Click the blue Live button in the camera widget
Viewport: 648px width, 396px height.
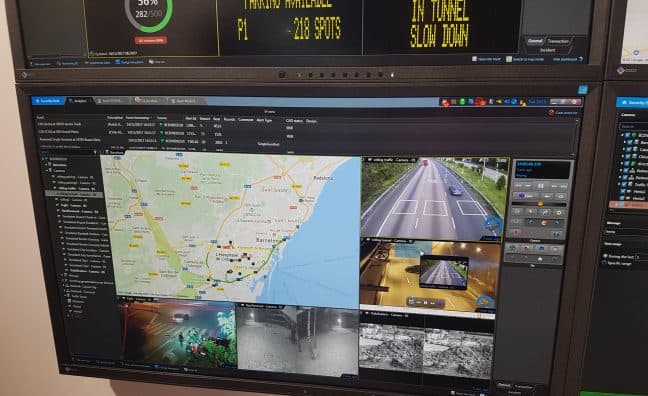pyautogui.click(x=524, y=196)
